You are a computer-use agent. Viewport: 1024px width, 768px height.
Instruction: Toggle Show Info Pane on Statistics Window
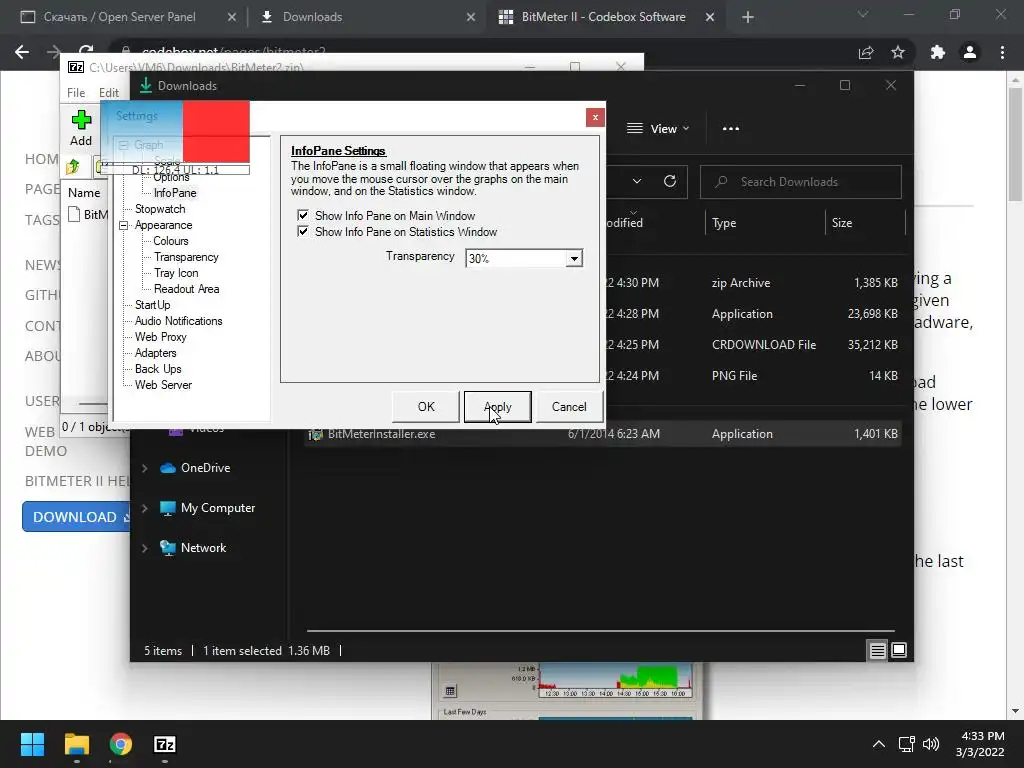303,231
